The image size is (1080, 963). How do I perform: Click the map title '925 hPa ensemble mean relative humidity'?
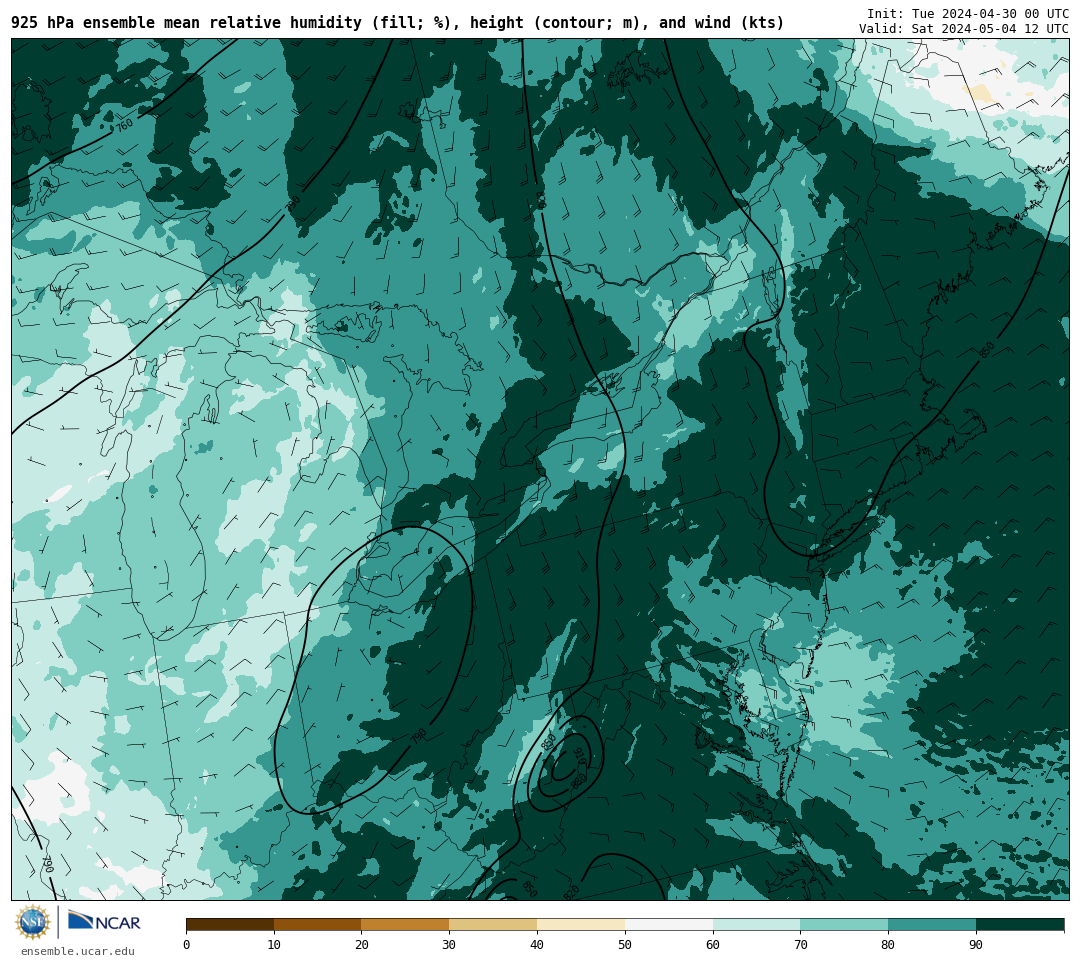coord(186,23)
